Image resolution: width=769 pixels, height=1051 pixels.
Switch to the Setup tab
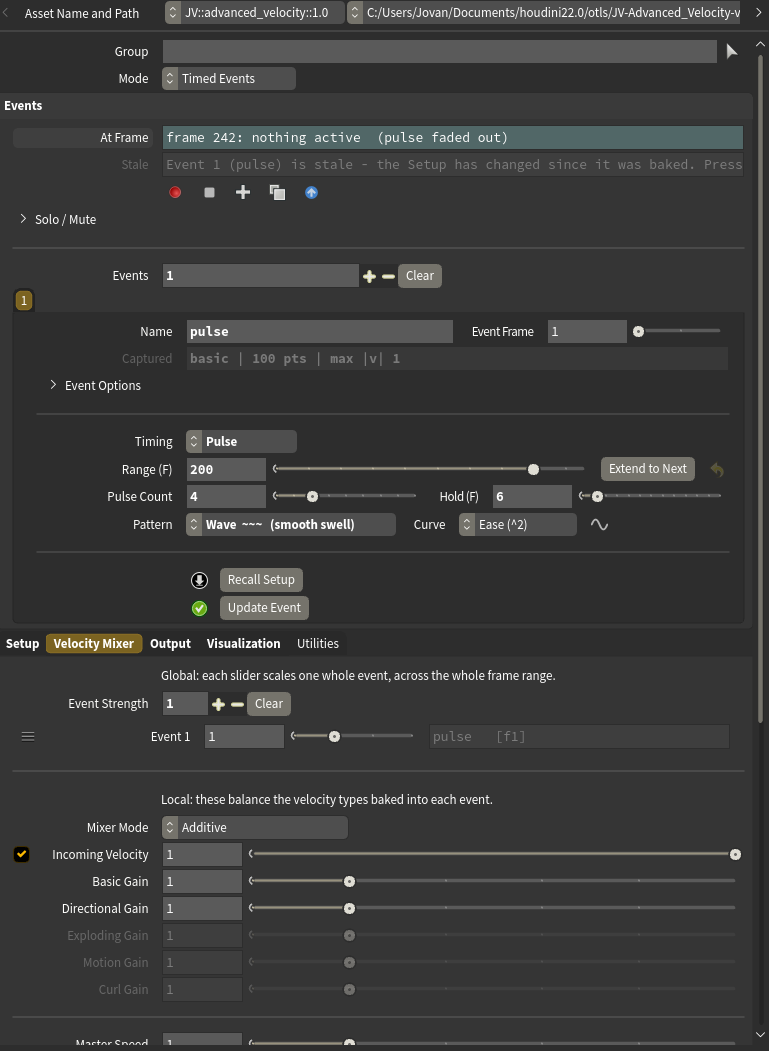click(x=22, y=643)
